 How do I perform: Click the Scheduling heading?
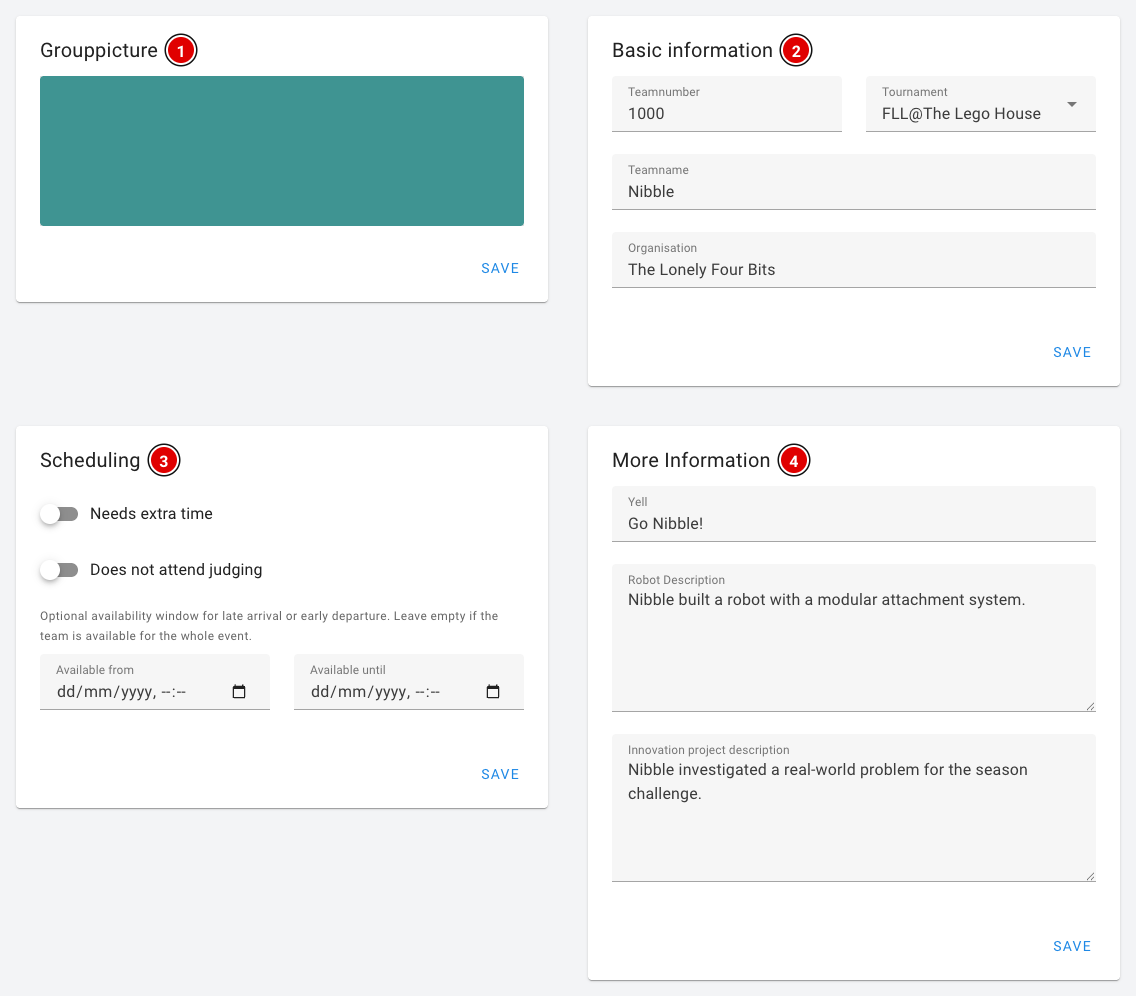pyautogui.click(x=90, y=461)
